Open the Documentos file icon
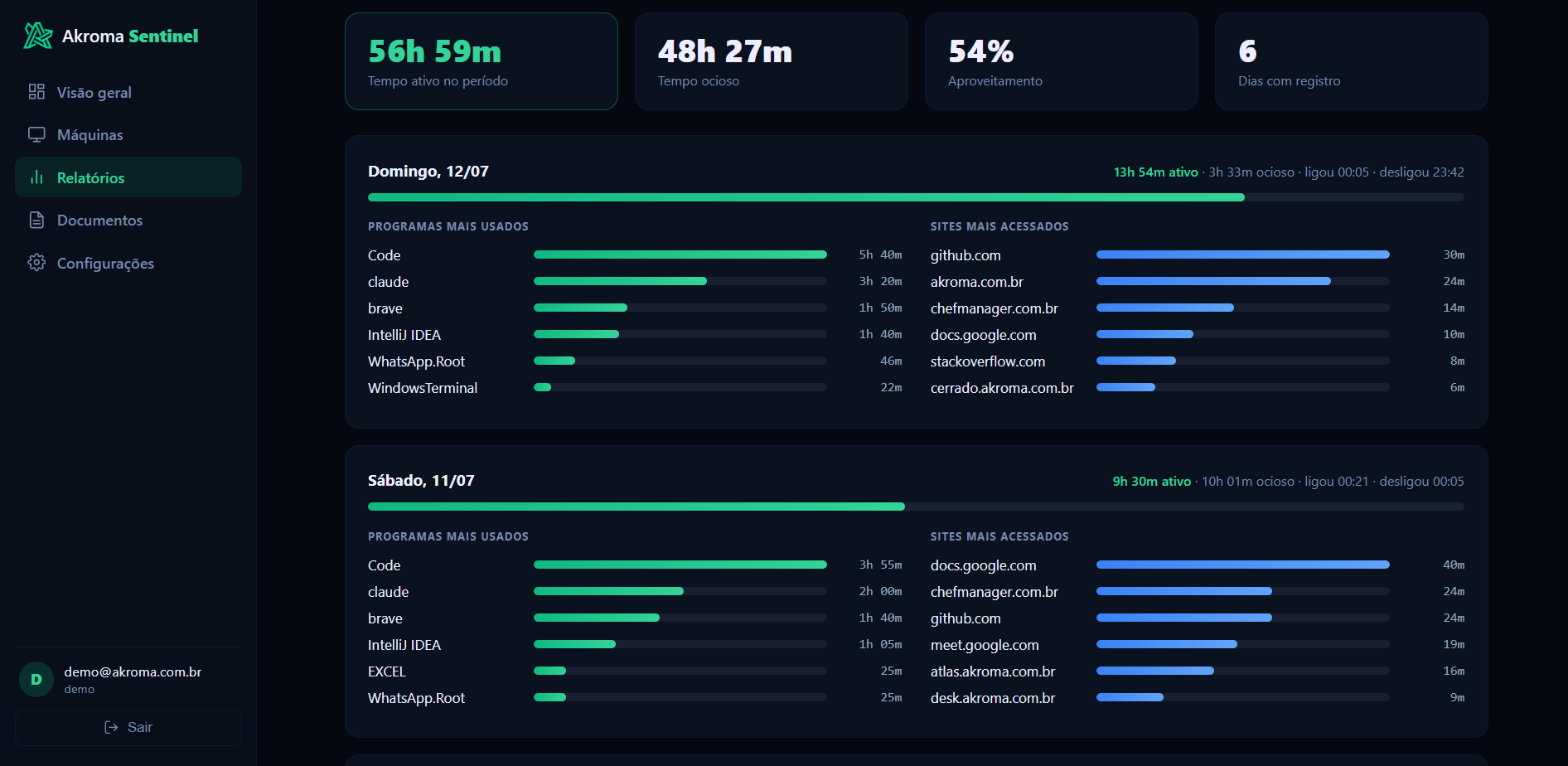Viewport: 1568px width, 766px height. (36, 220)
